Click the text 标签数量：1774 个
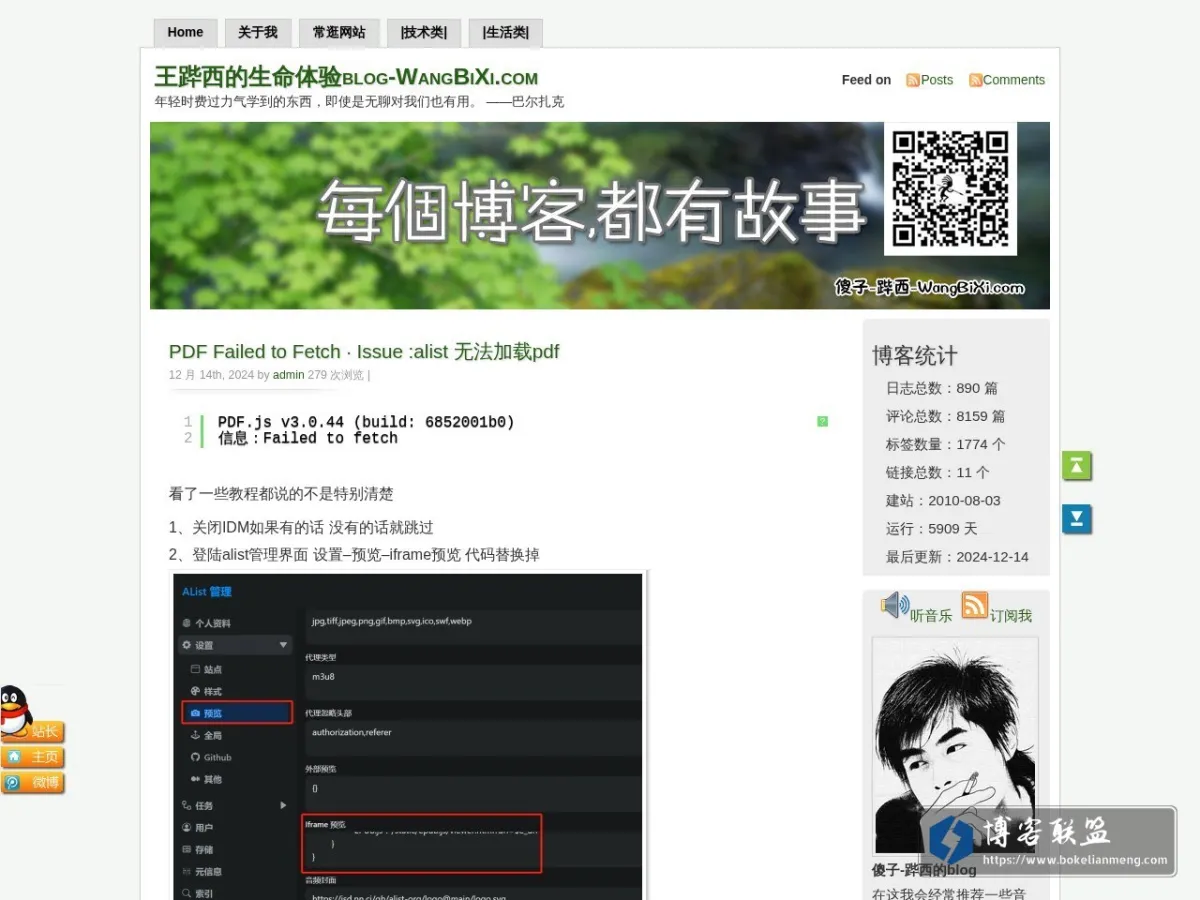Viewport: 1200px width, 900px height. (946, 444)
